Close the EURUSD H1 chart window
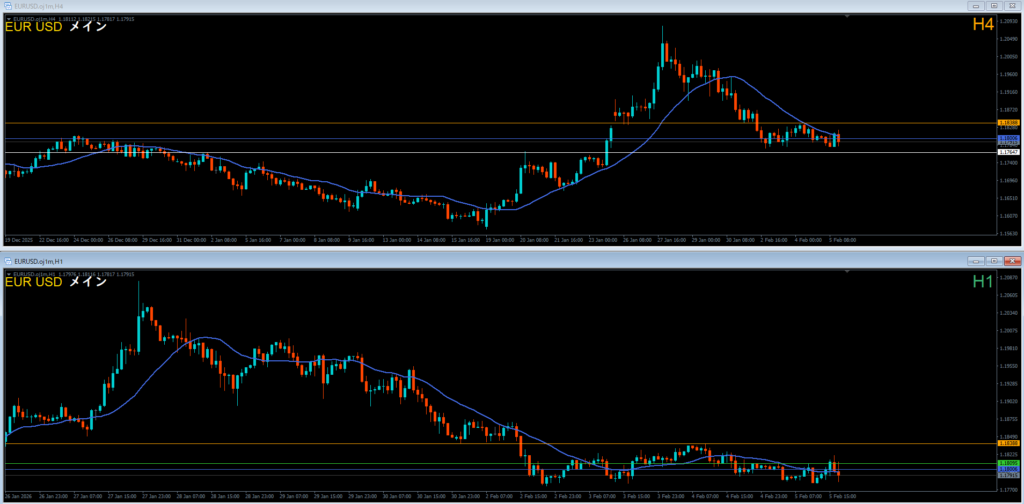 1012,260
